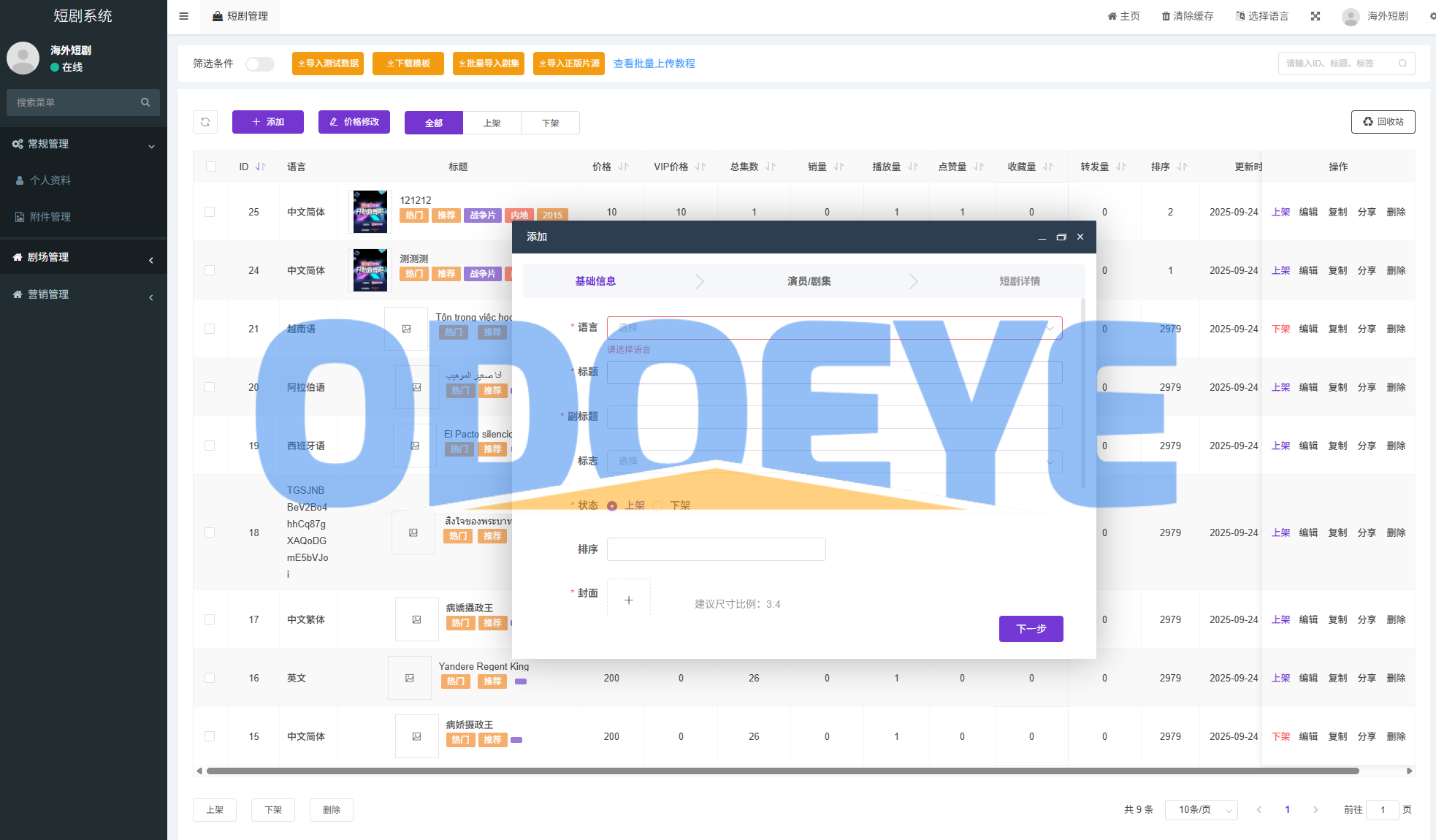Open the 语言 select dropdown in dialog
This screenshot has height=840, width=1436.
[x=834, y=328]
